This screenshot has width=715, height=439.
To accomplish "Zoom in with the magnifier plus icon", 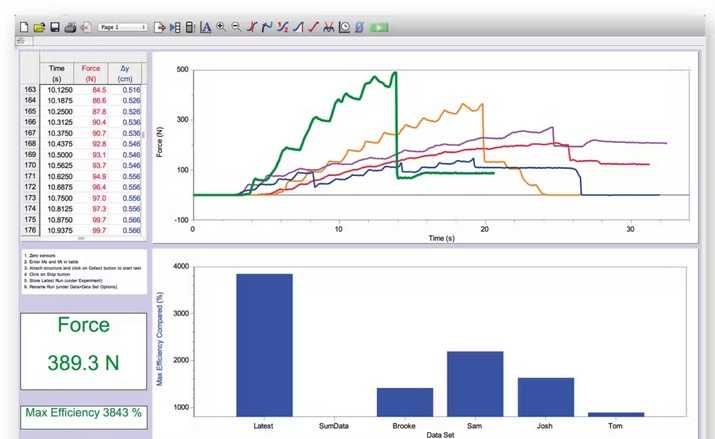I will [221, 27].
